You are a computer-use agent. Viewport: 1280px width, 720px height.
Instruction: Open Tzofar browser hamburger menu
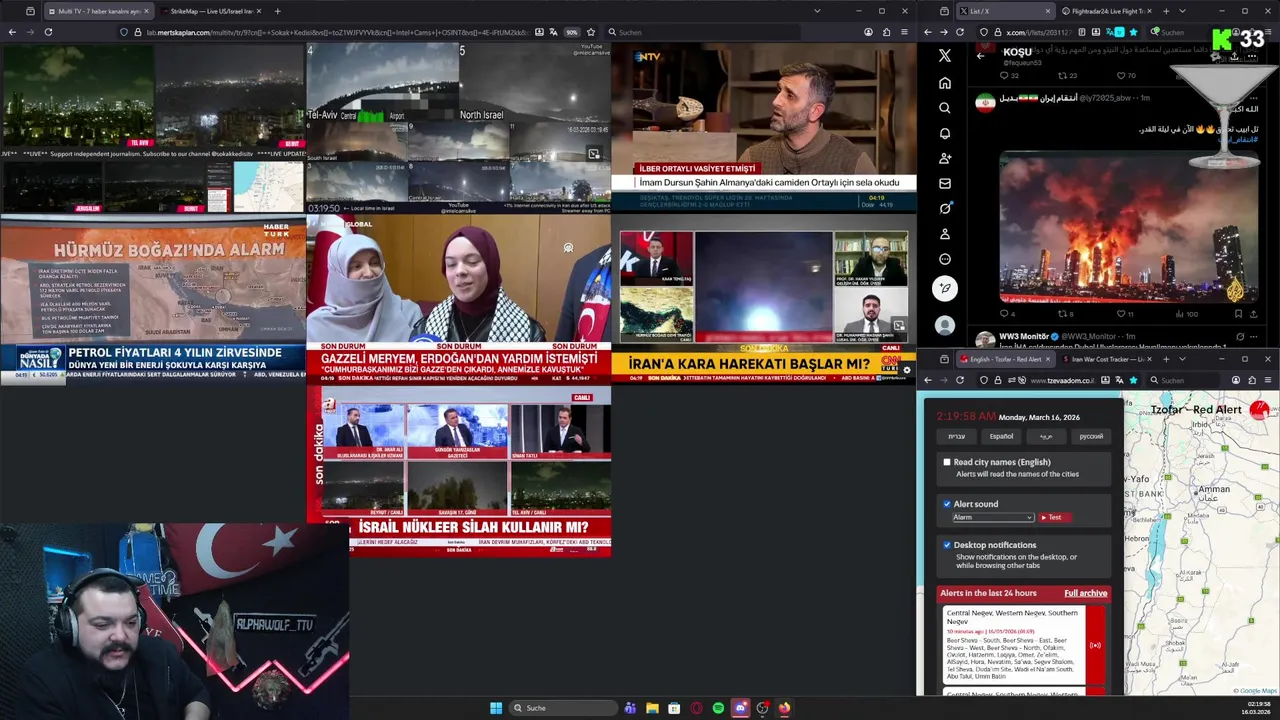click(x=1268, y=380)
